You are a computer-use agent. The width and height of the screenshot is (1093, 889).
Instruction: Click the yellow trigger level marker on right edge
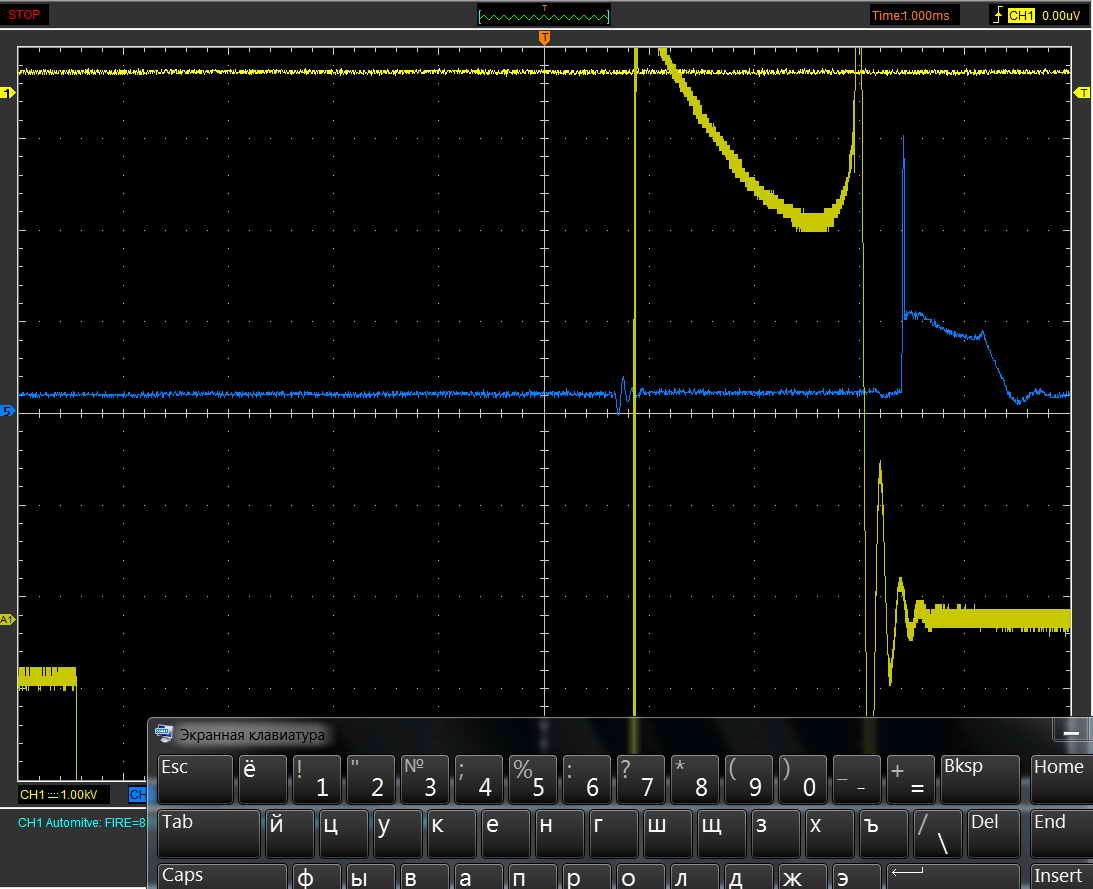pos(1082,93)
